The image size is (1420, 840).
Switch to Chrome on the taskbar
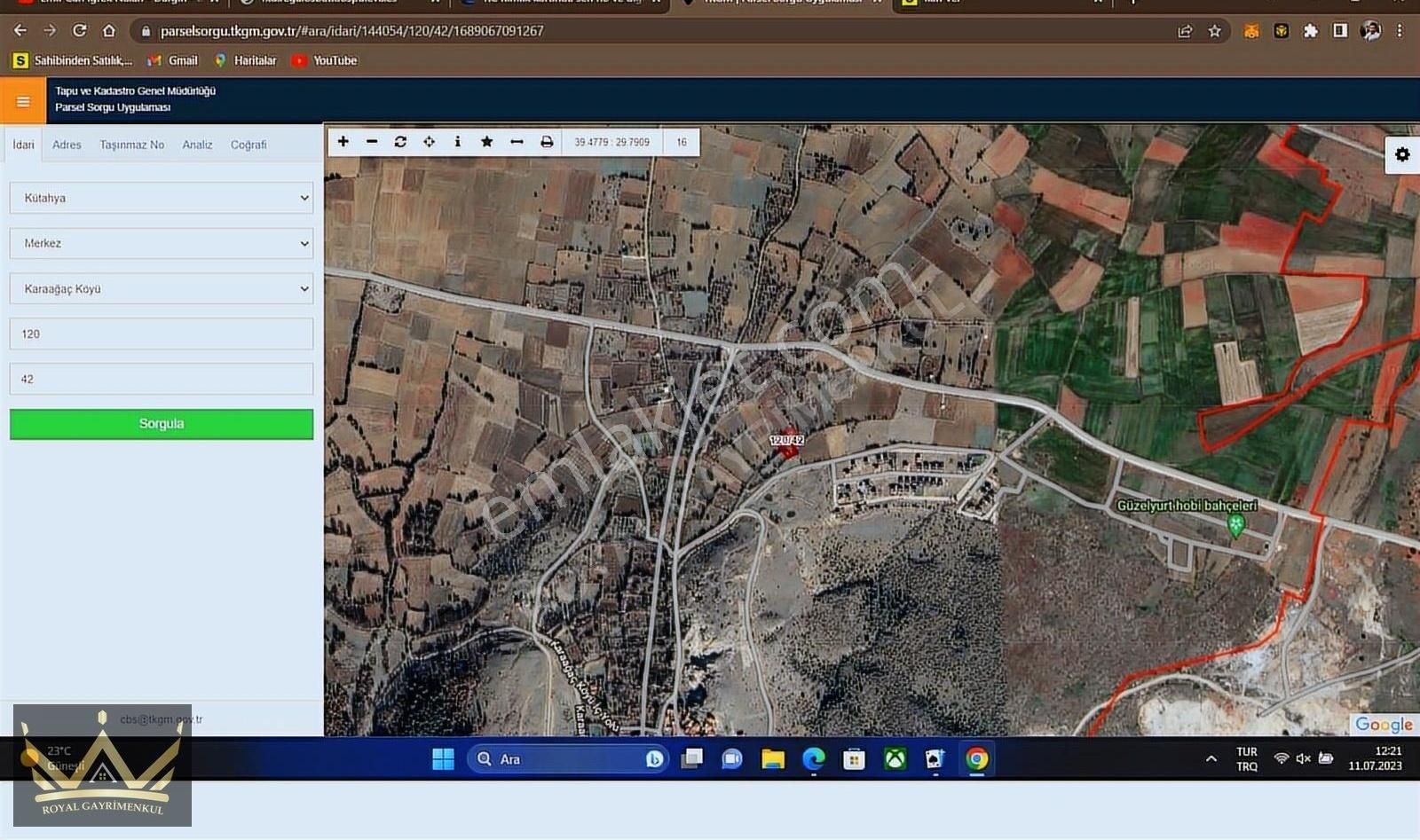976,759
